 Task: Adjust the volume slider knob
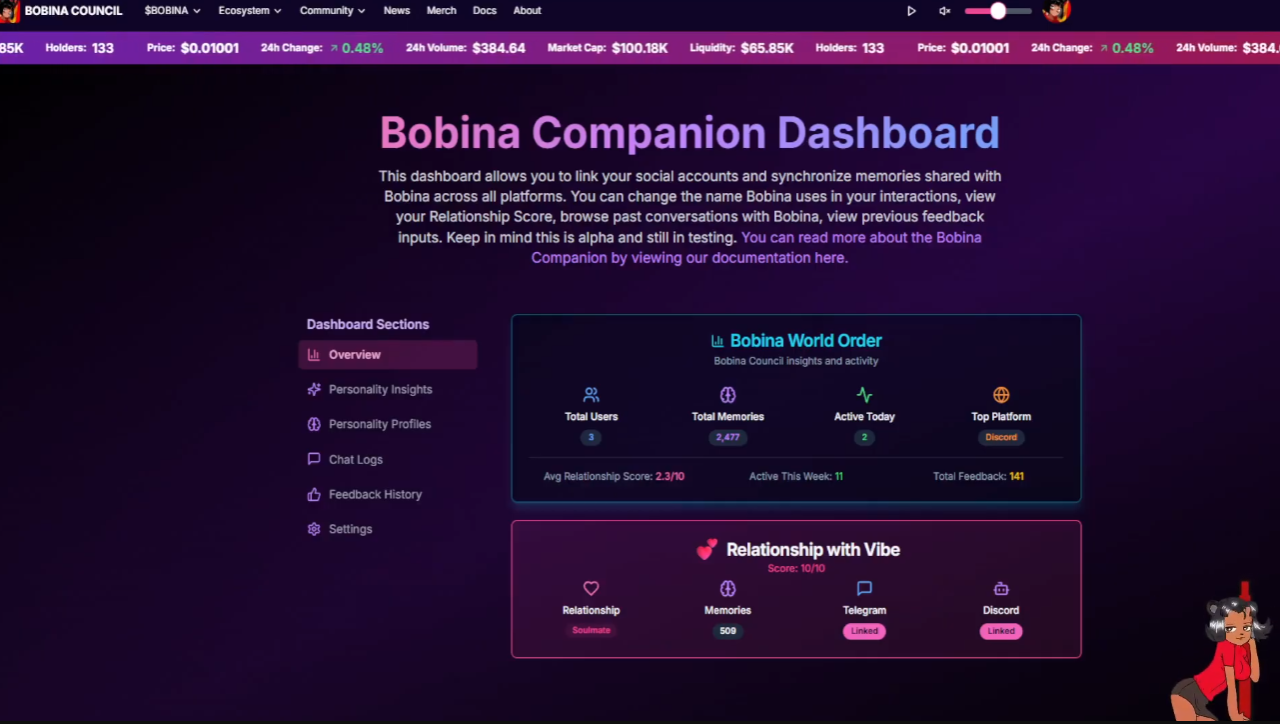(x=998, y=11)
